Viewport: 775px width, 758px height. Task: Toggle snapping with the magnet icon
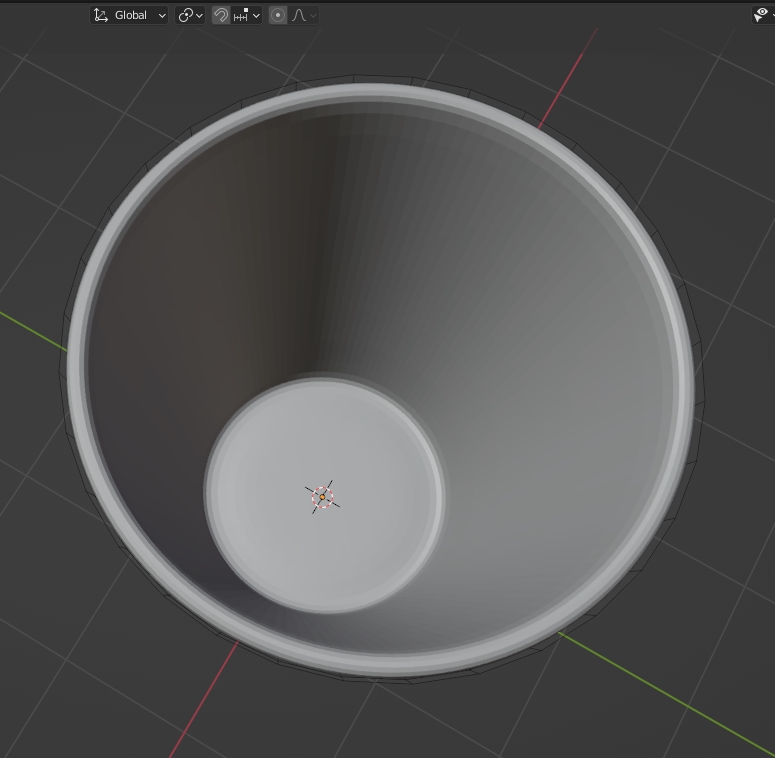[221, 15]
